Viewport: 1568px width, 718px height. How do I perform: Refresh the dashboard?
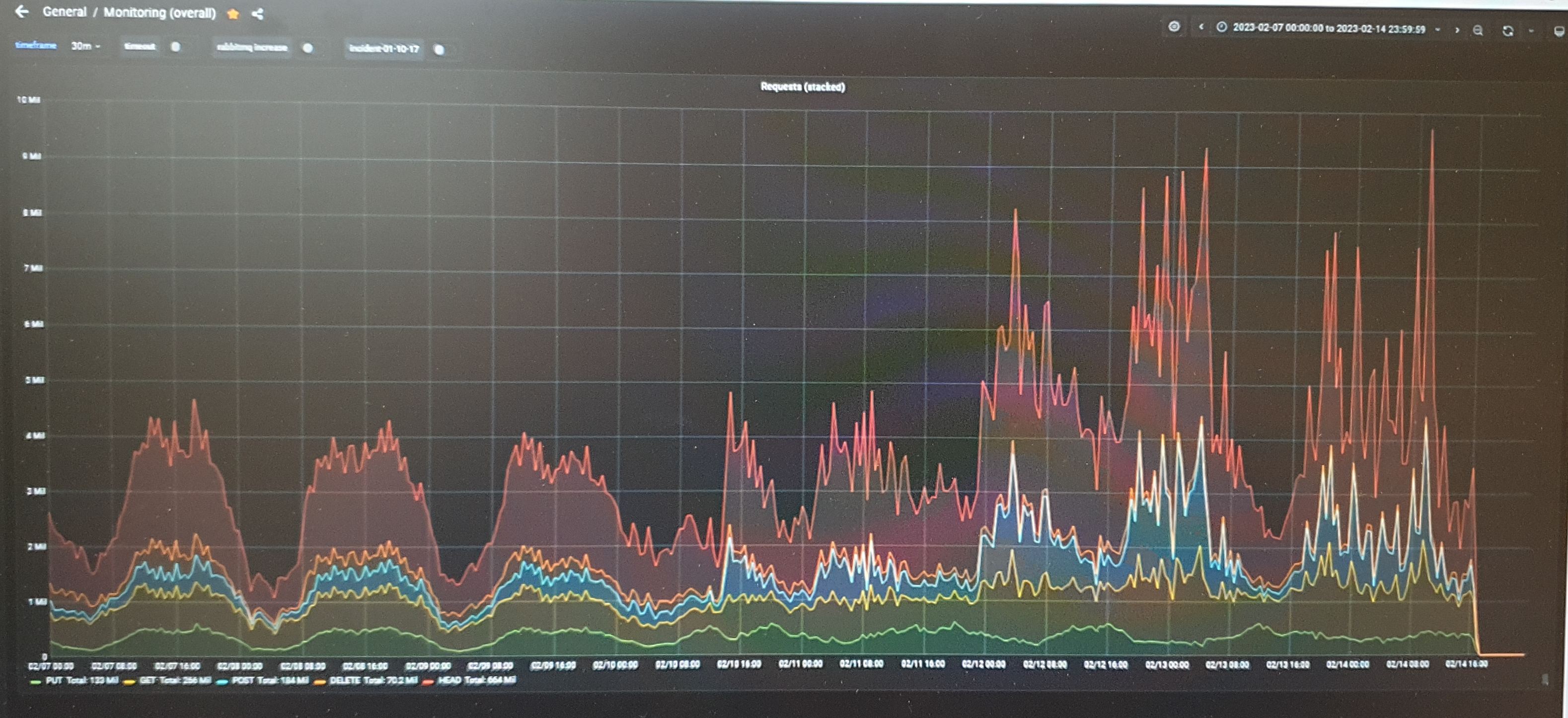point(1508,31)
